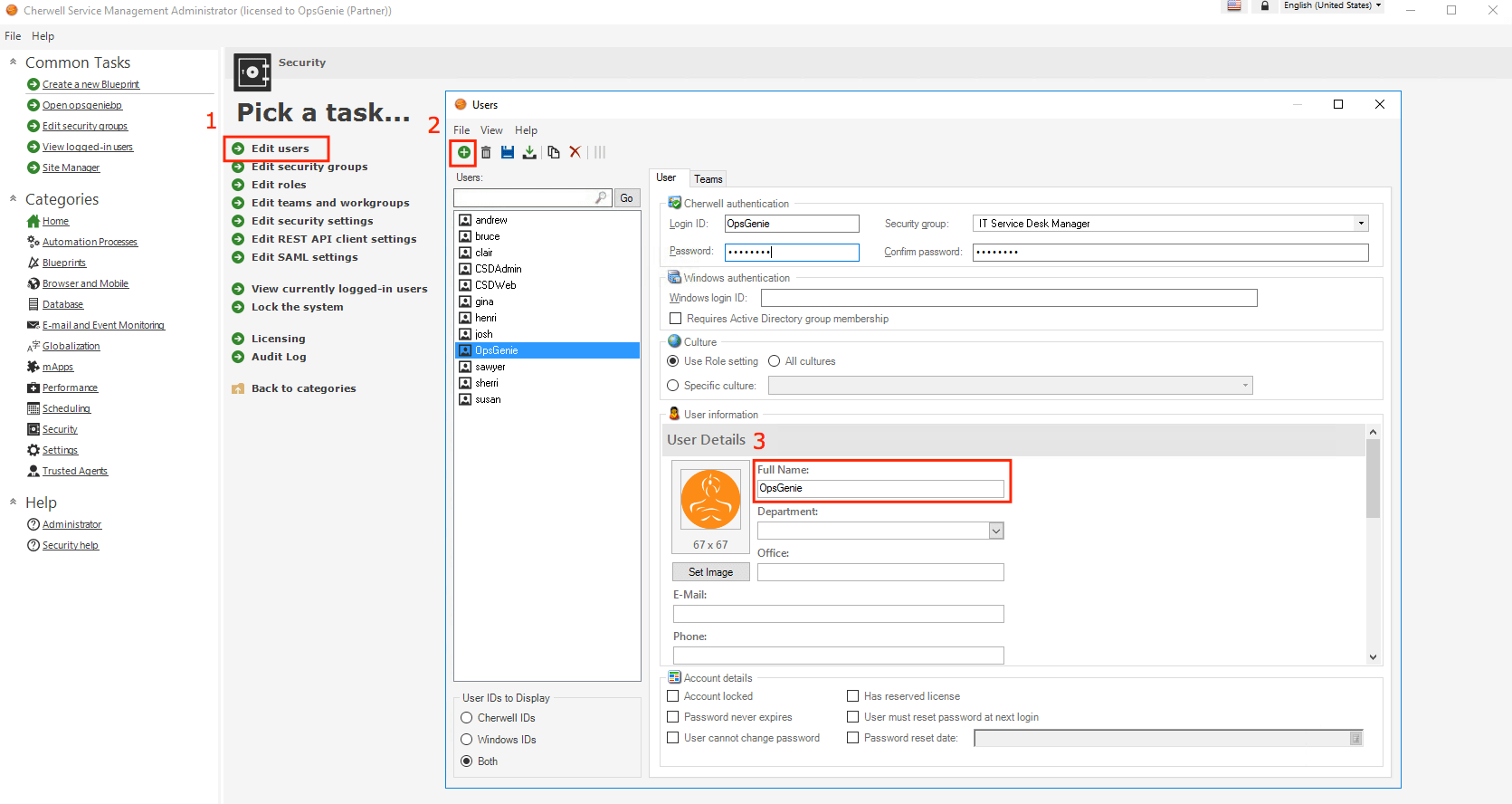Screen dimensions: 1512x804
Task: Click the E-Mail input field
Action: tap(838, 614)
